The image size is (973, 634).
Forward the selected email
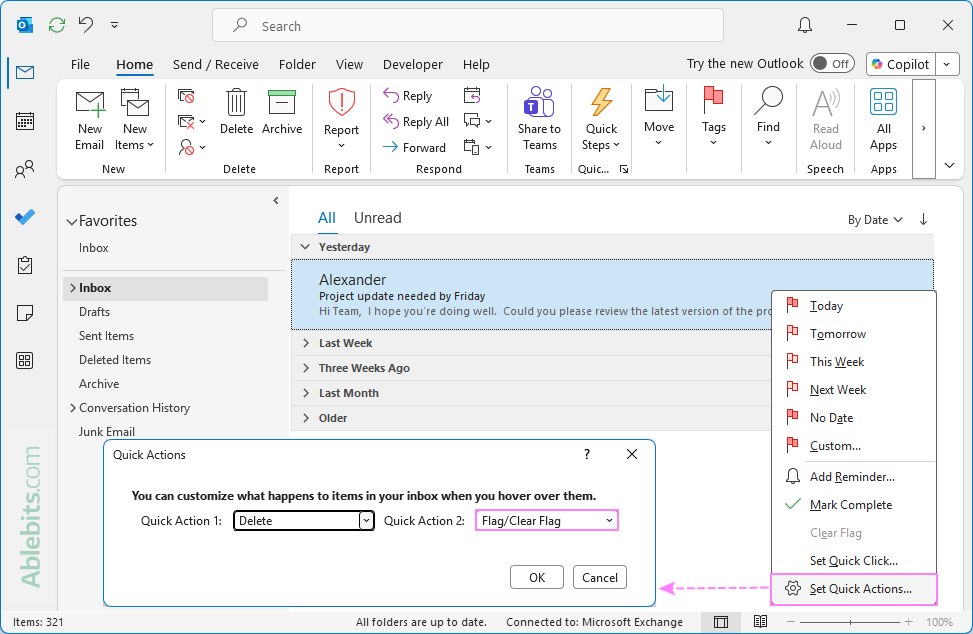[x=415, y=148]
